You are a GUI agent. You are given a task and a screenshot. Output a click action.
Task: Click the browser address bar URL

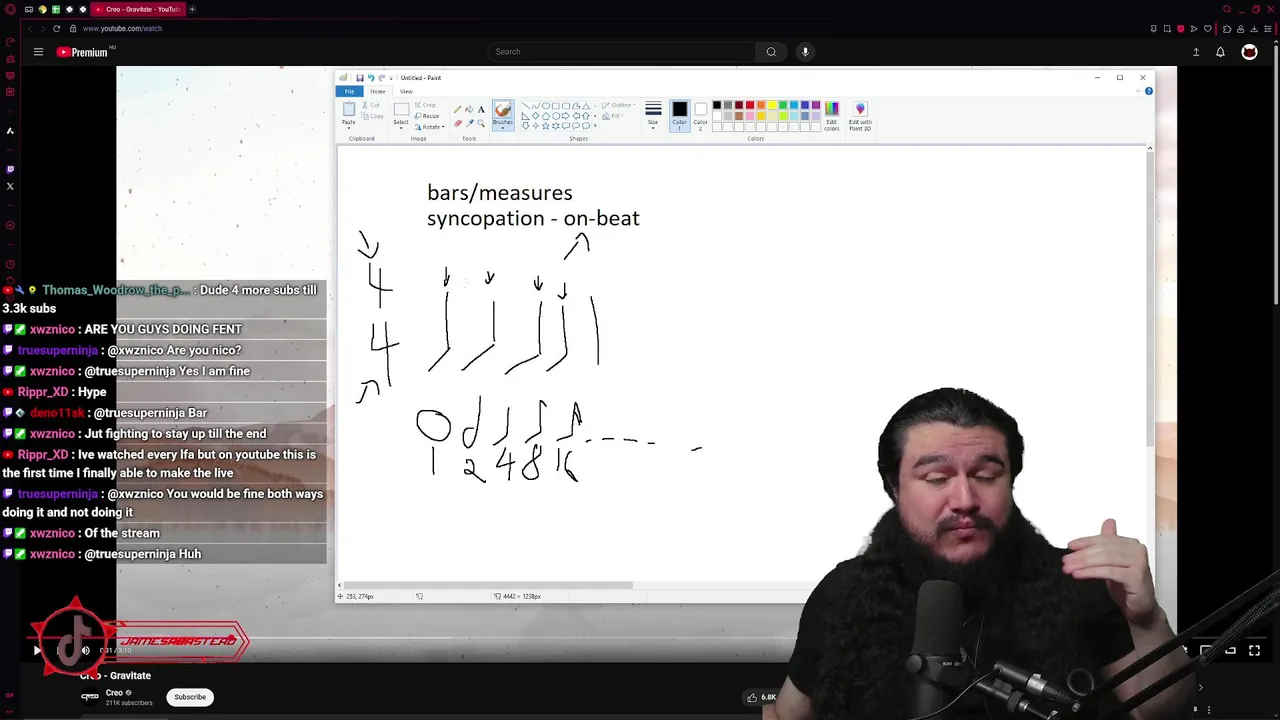[x=122, y=28]
